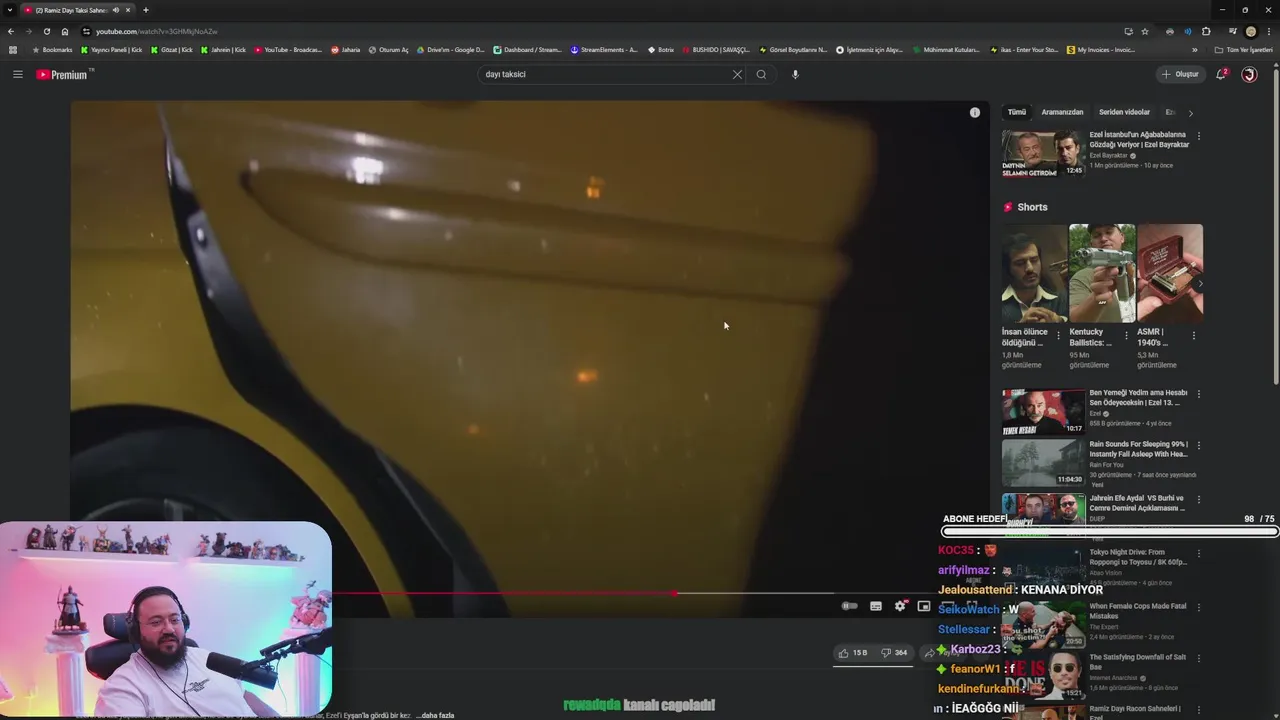Viewport: 1280px width, 720px height.
Task: Open the apps grid shortcut in bookmarks bar
Action: [13, 50]
